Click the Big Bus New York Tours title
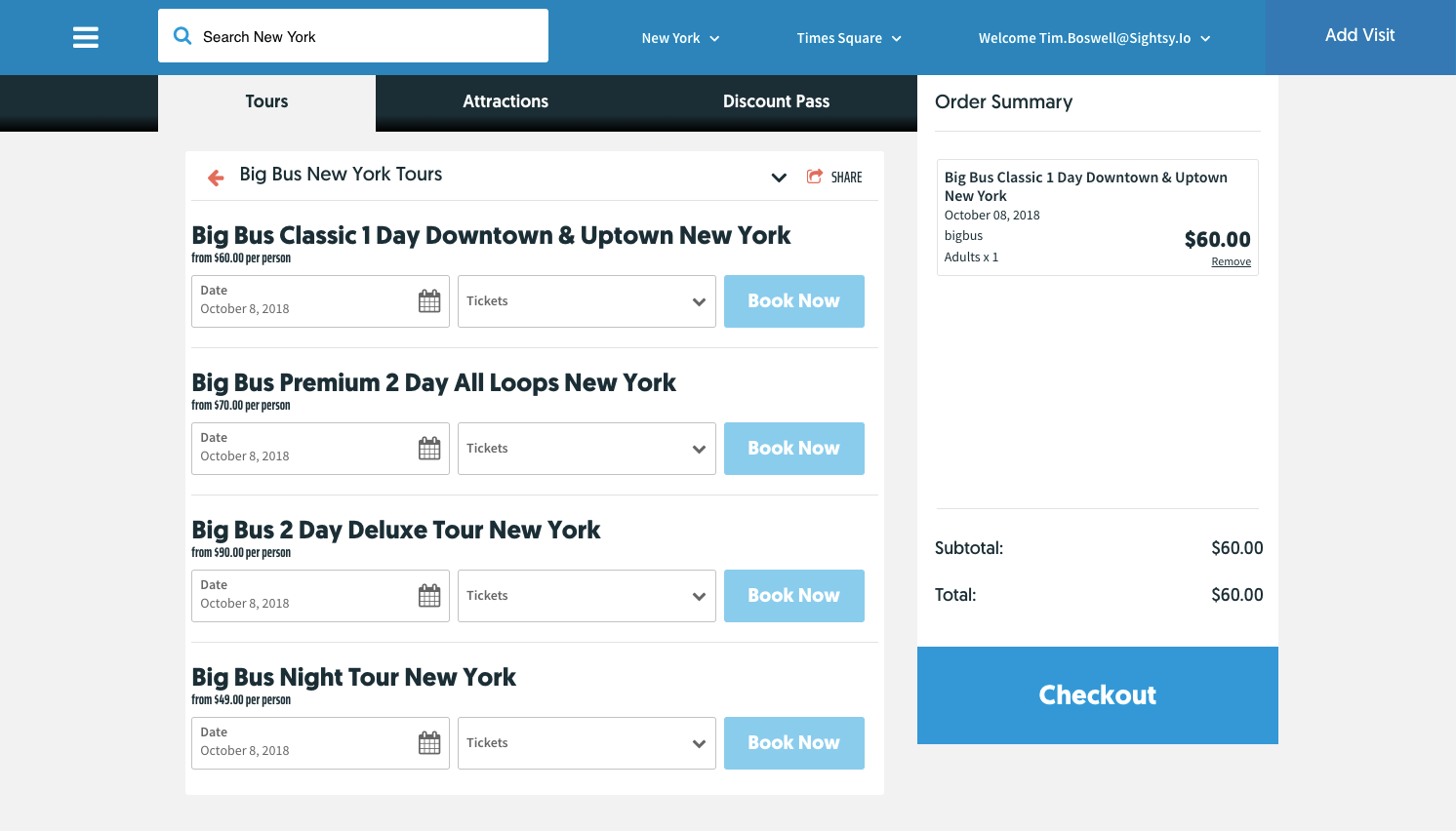1456x831 pixels. tap(341, 175)
